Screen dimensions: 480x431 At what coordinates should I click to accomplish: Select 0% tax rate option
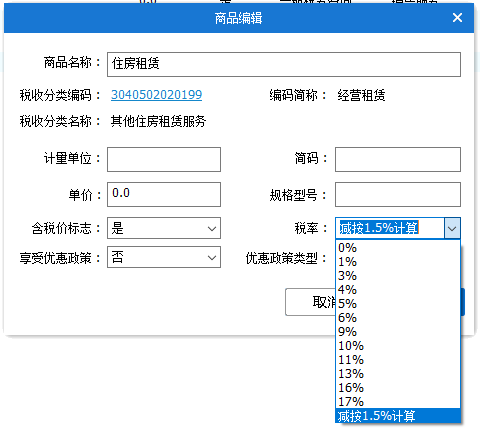pos(398,248)
